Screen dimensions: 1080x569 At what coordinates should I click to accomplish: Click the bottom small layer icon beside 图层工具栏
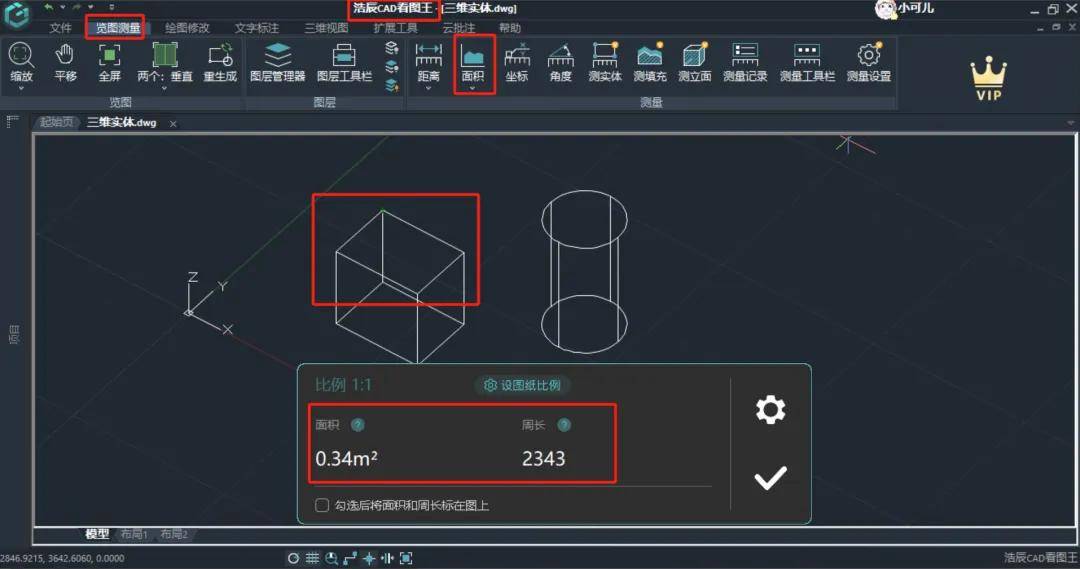pos(392,85)
